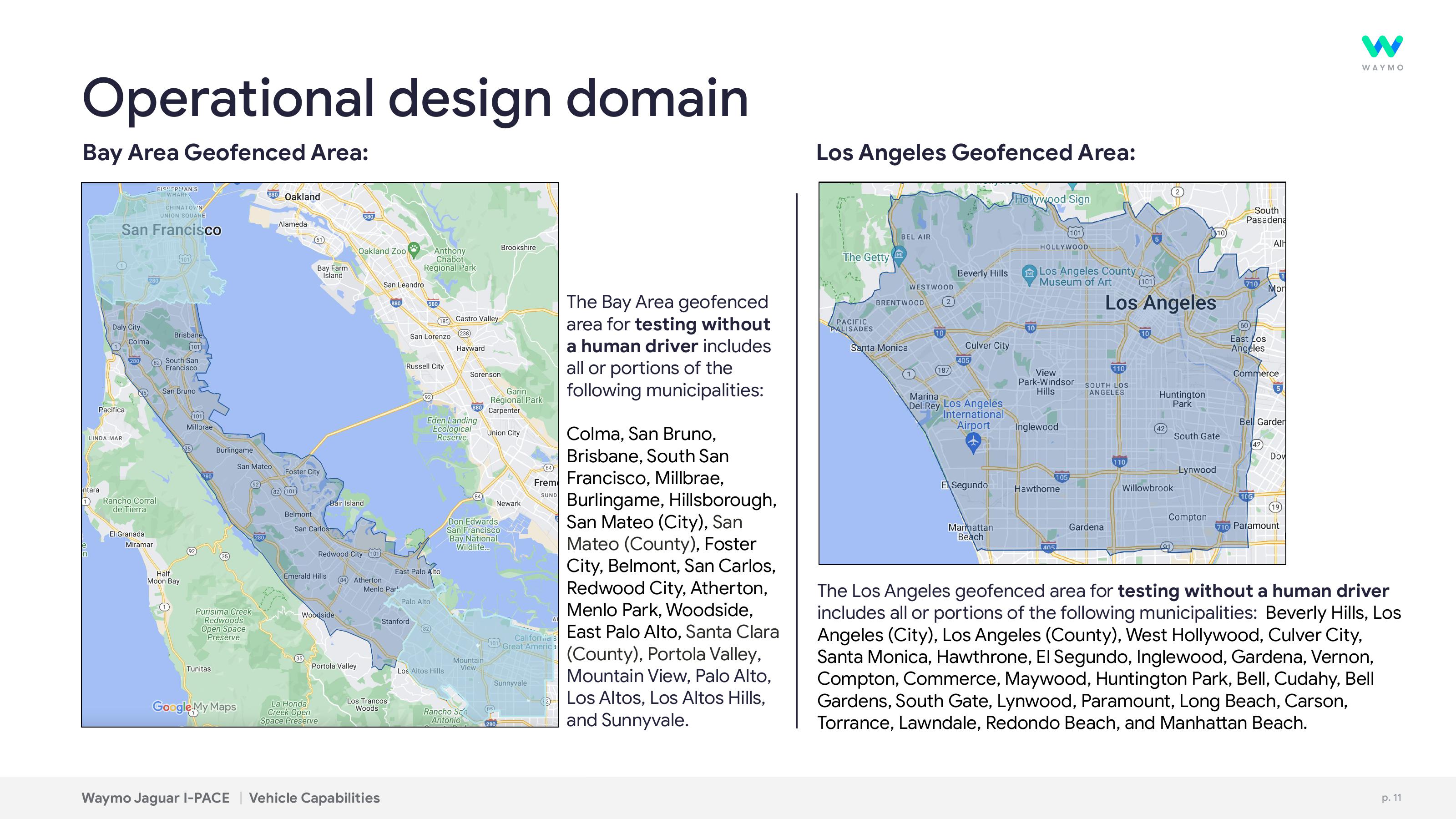Click the 'Willowbrook' map label
The height and width of the screenshot is (819, 1456).
tap(1148, 488)
